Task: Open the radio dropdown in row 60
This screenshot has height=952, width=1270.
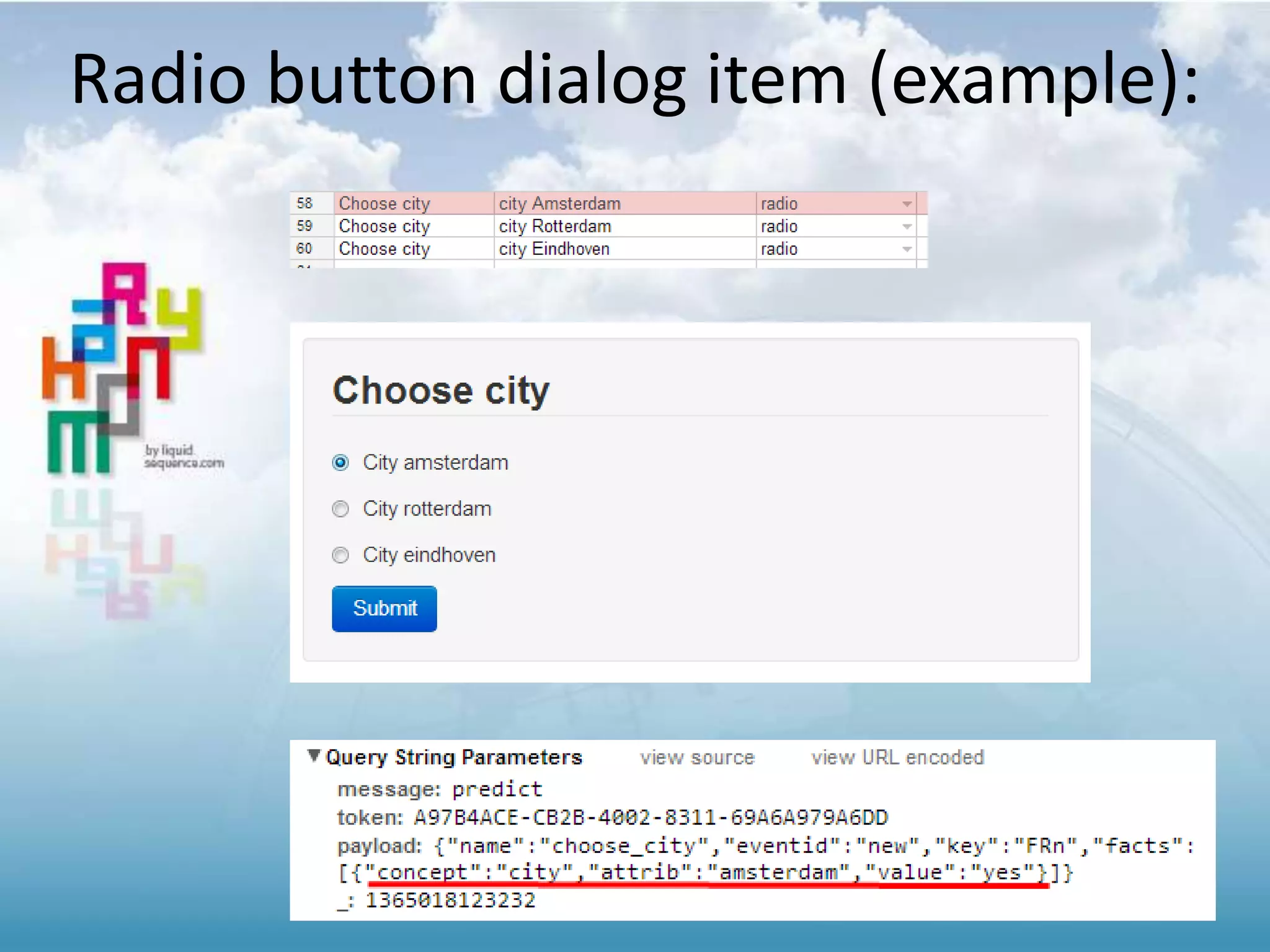Action: (907, 249)
